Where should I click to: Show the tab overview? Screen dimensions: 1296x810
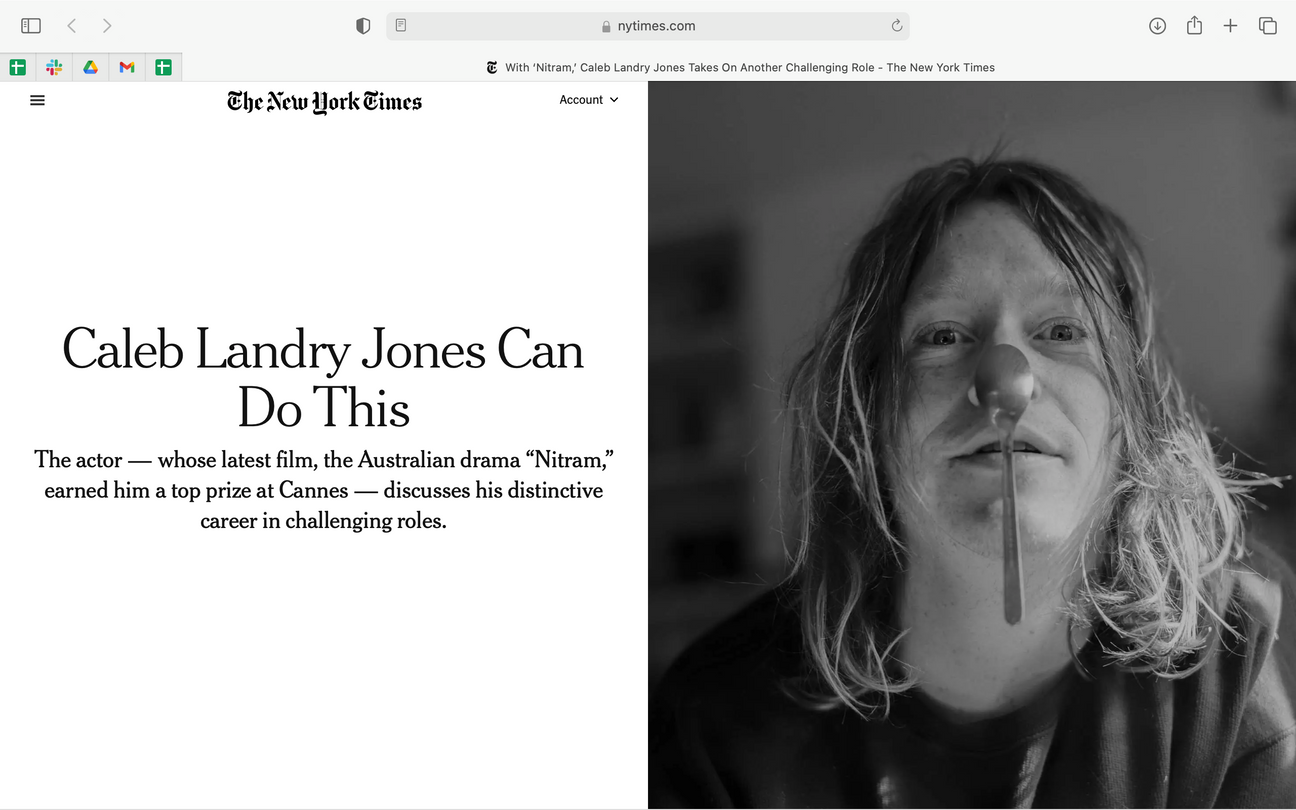tap(1268, 26)
